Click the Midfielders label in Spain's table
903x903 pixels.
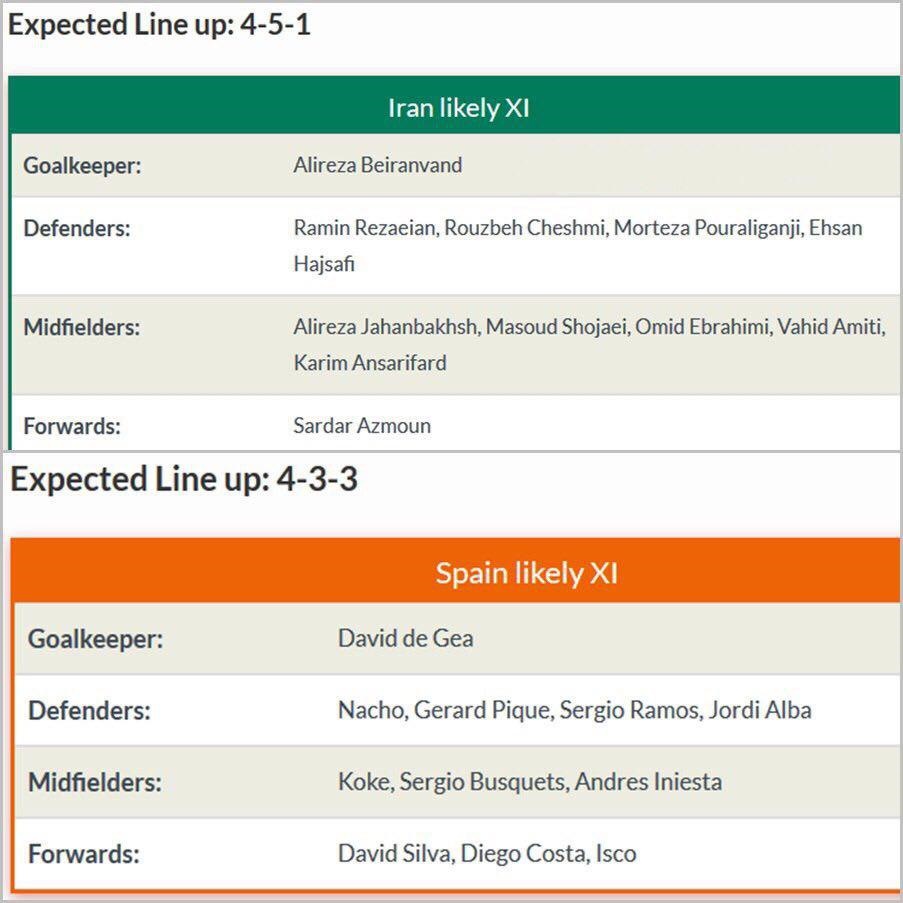(x=94, y=782)
